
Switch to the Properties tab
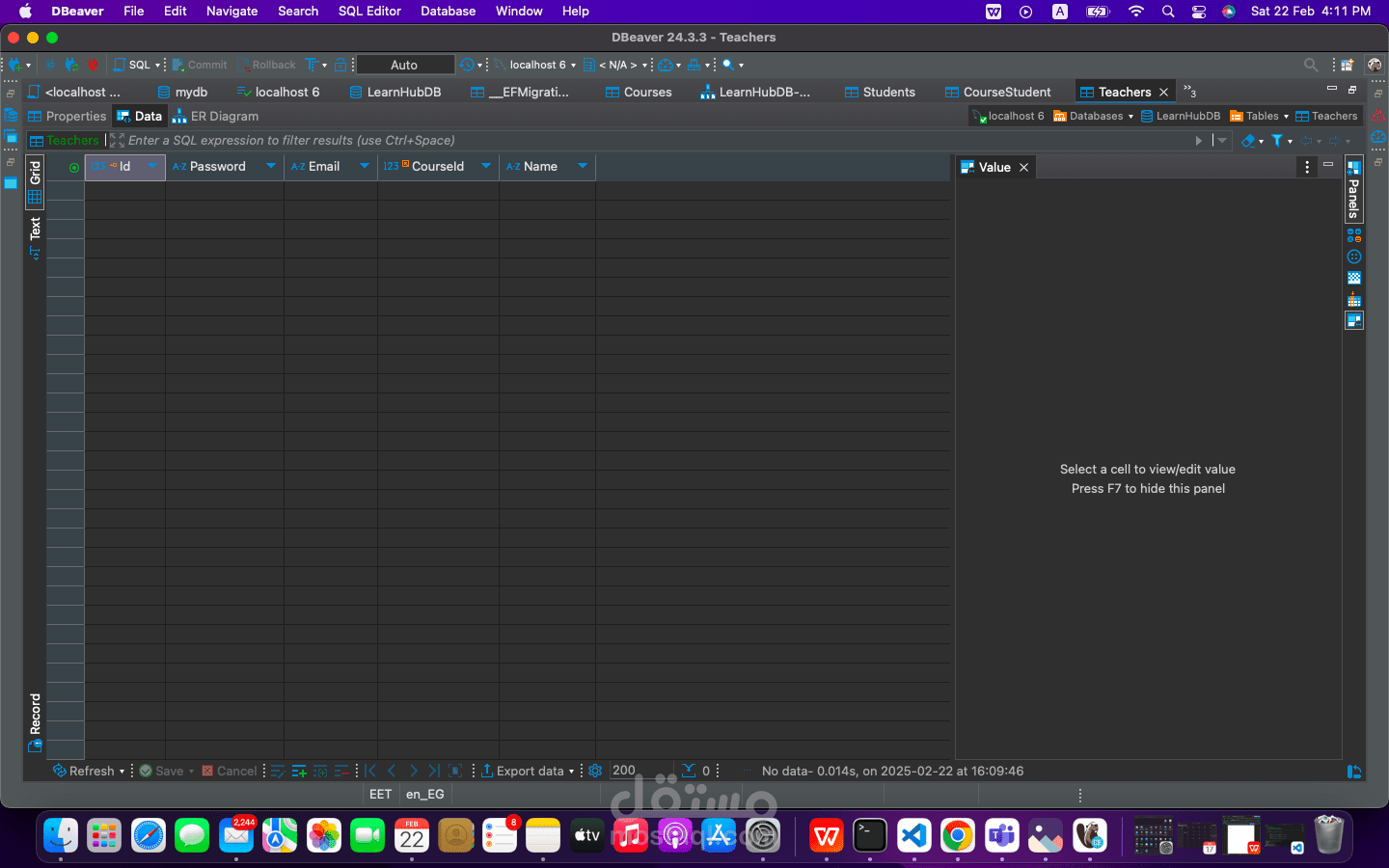[x=68, y=116]
